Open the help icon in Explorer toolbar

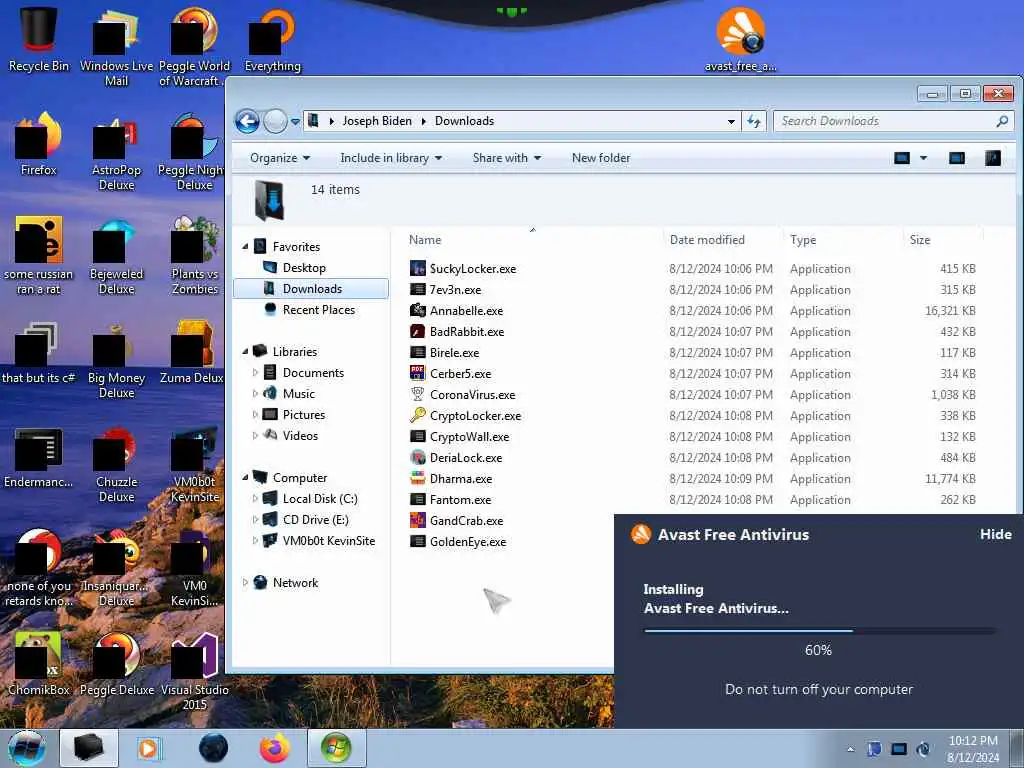pyautogui.click(x=993, y=158)
